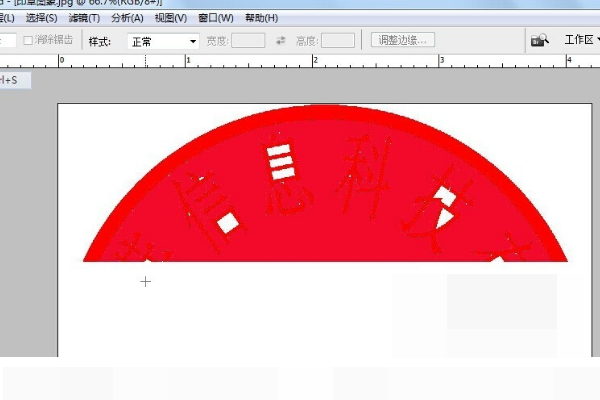Open the 分析(A) menu

[127, 18]
